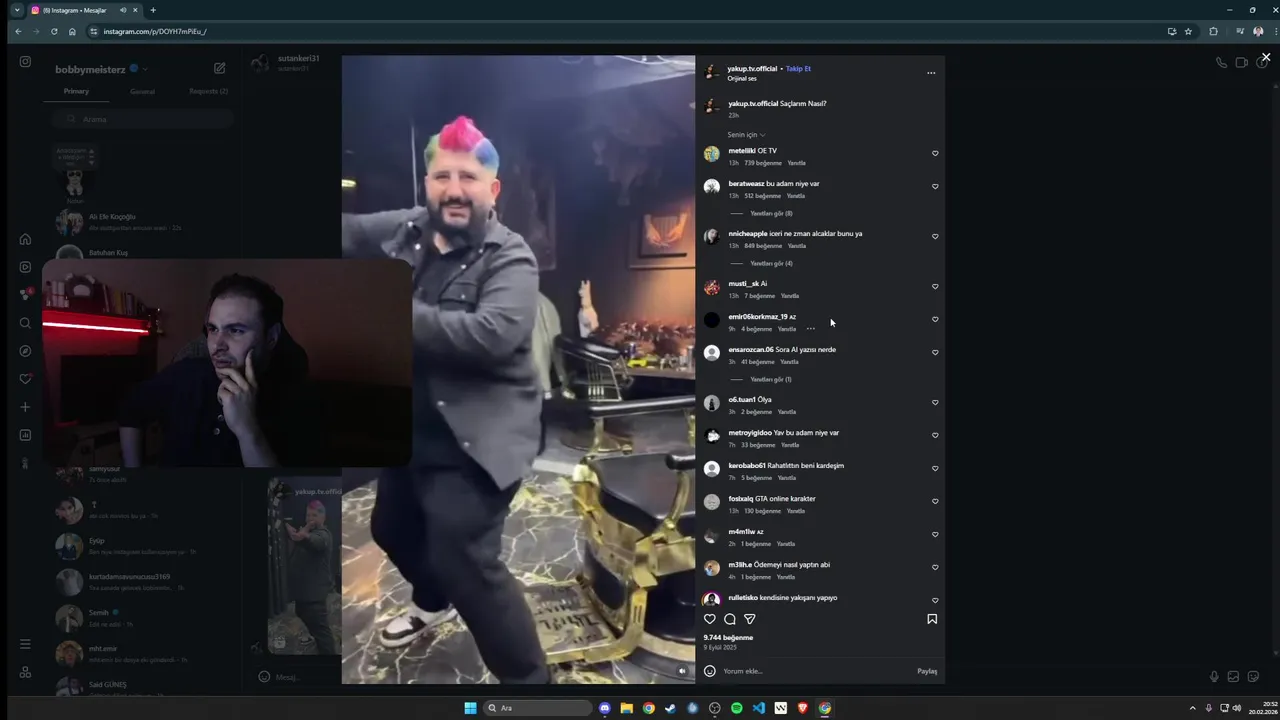Switch to the Primary messages tab
The width and height of the screenshot is (1280, 720).
[76, 91]
